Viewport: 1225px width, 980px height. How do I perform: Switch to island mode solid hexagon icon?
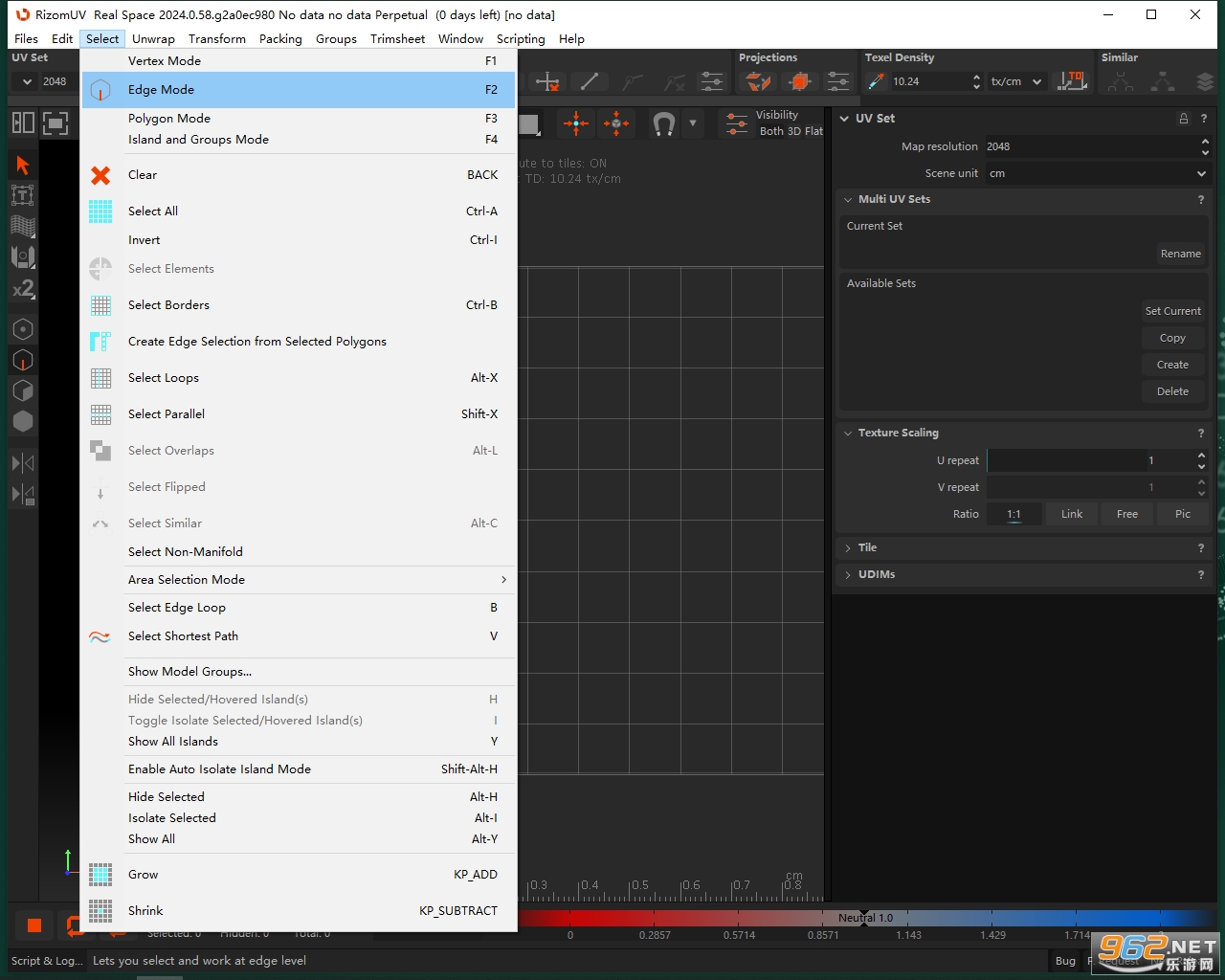click(23, 421)
